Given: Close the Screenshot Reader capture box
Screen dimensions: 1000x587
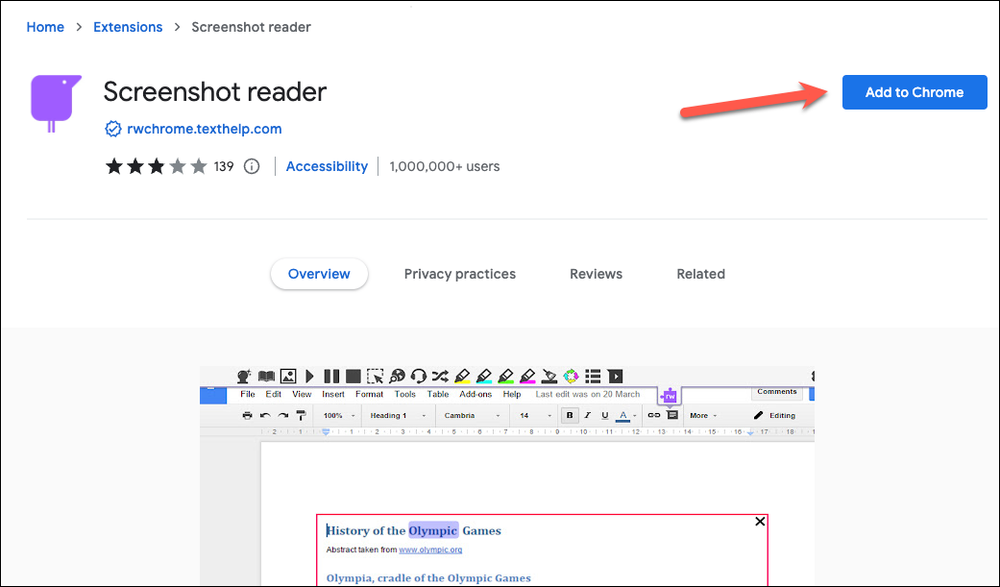Looking at the screenshot, I should [x=760, y=521].
